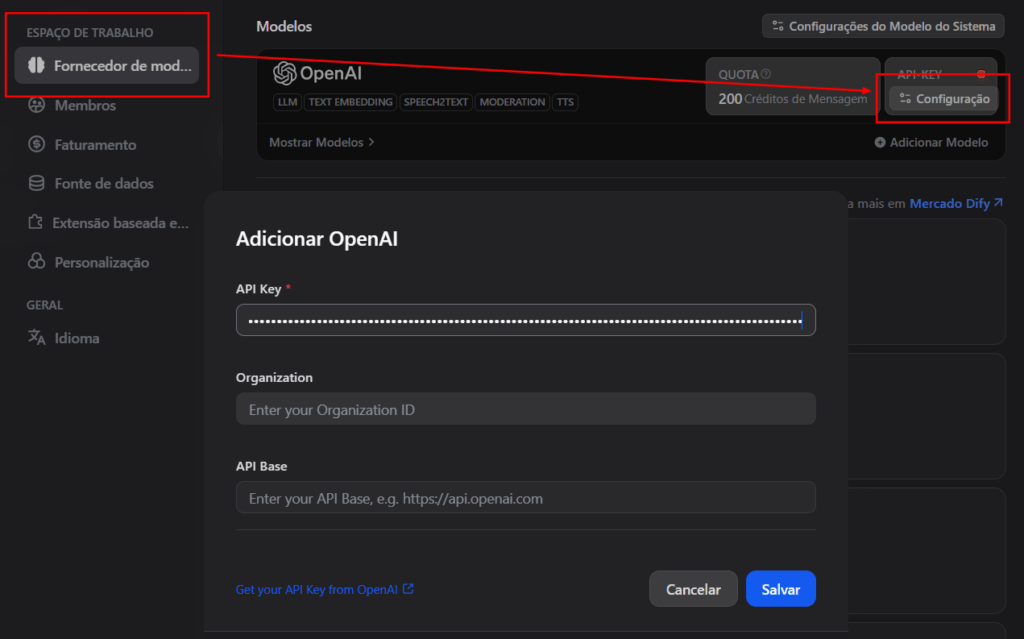Expand Mostrar Modelos
The height and width of the screenshot is (639, 1024).
click(321, 142)
